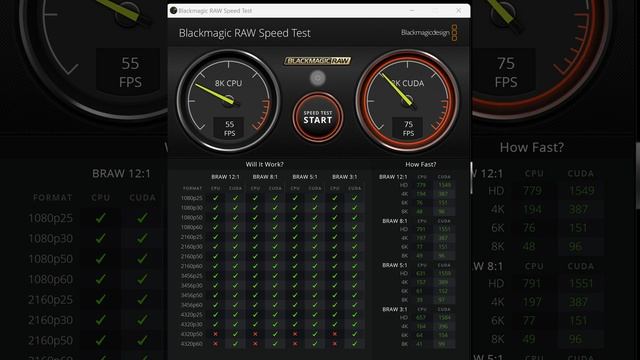The width and height of the screenshot is (640, 360).
Task: Click the 8K CUDA gauge dial
Action: tap(407, 100)
